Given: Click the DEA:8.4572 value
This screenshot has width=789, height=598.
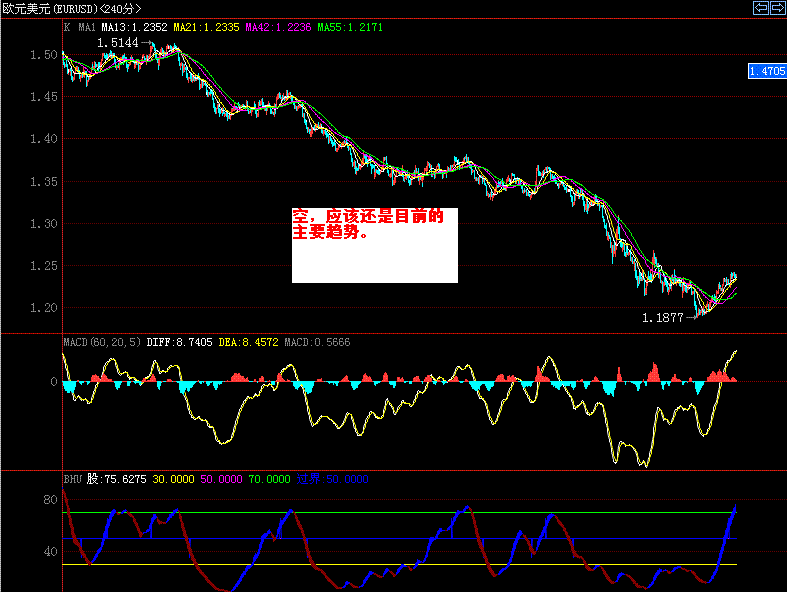Looking at the screenshot, I should pyautogui.click(x=248, y=342).
